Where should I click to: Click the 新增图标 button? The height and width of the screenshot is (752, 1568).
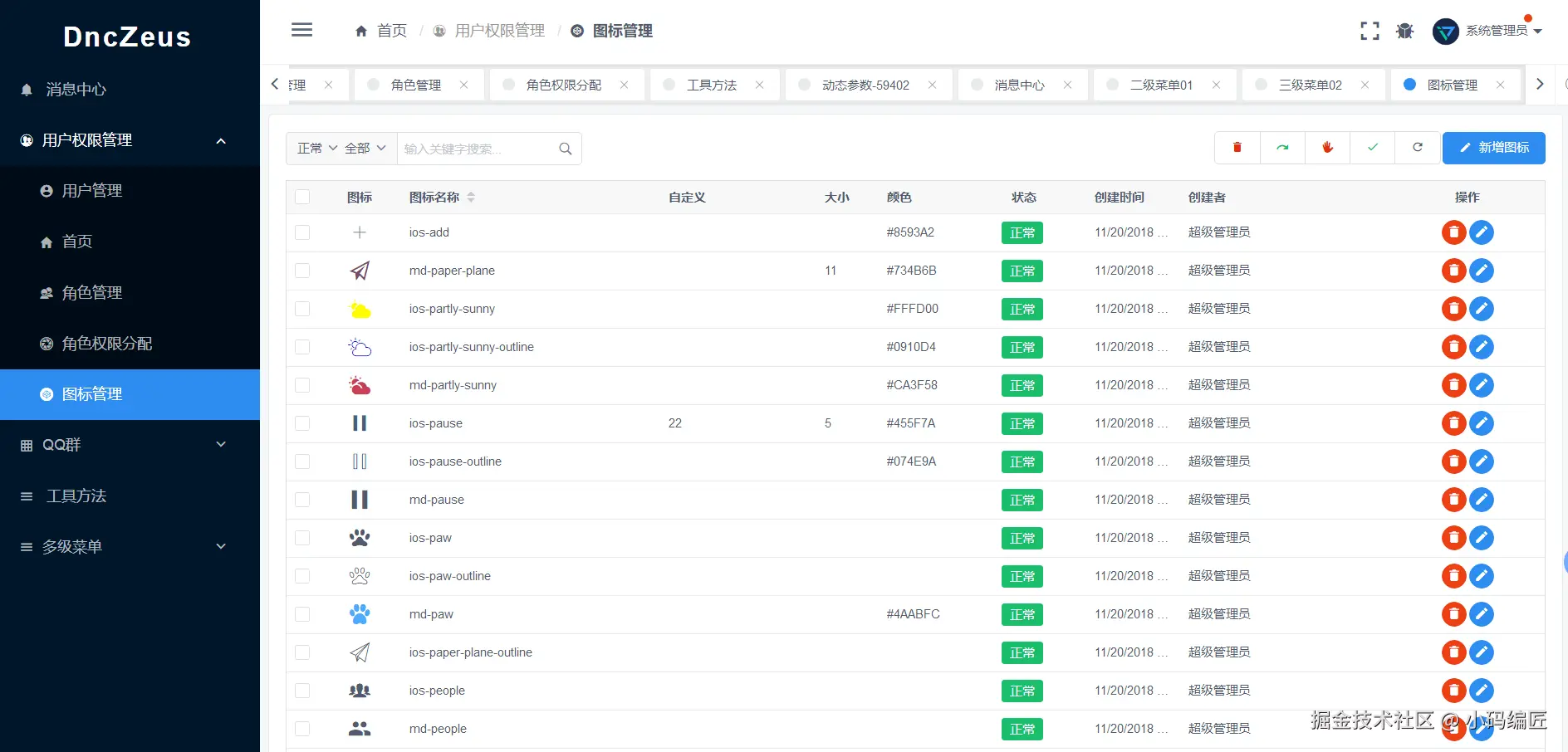click(1493, 148)
